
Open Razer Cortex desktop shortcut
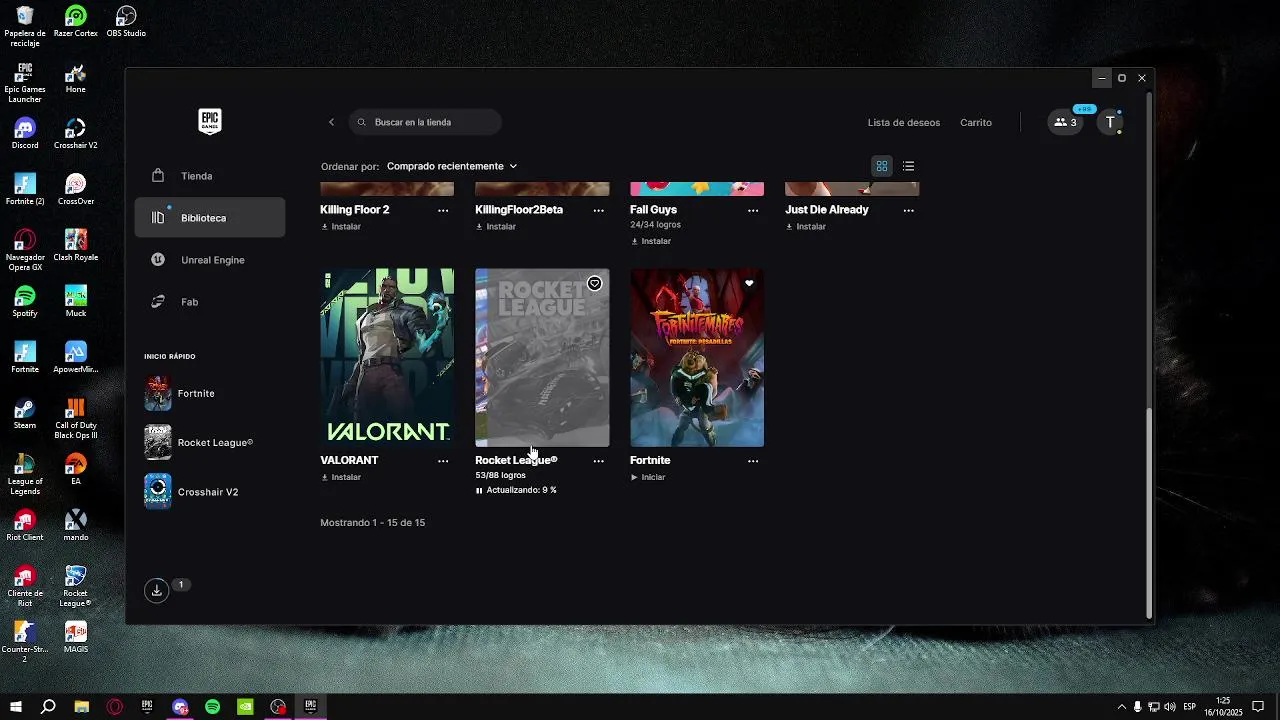coord(76,21)
